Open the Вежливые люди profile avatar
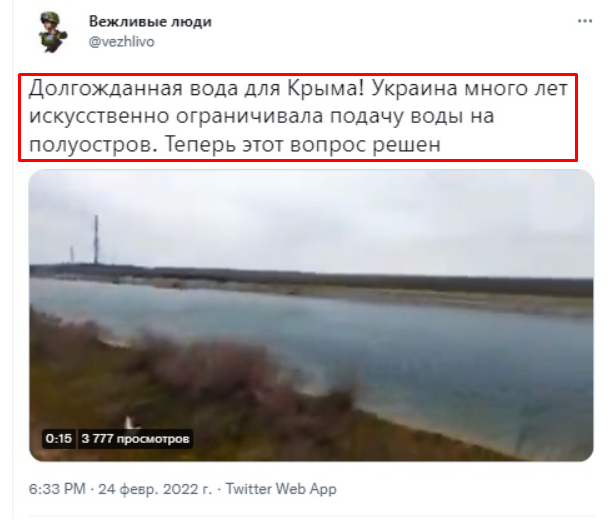This screenshot has width=615, height=524. (53, 32)
